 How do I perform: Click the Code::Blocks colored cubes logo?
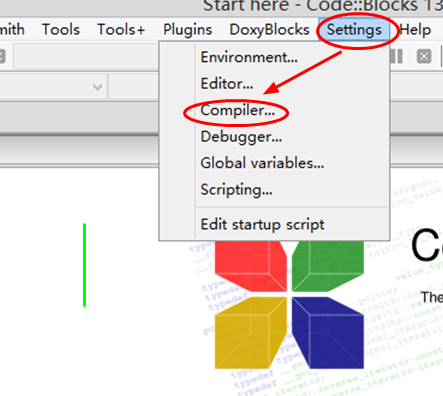pos(289,304)
